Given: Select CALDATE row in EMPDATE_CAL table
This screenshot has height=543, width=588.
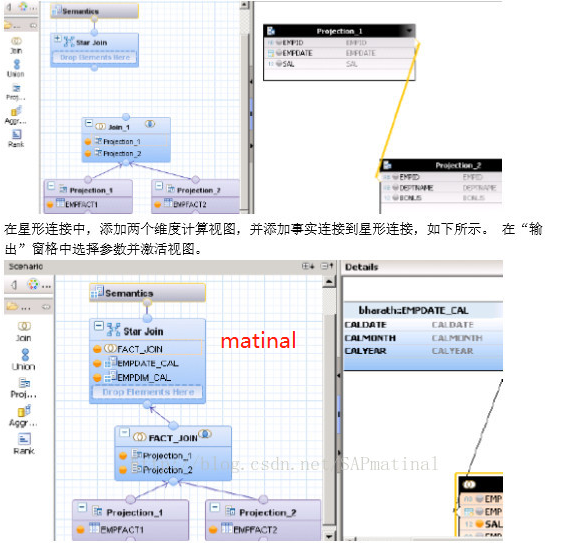Looking at the screenshot, I should point(423,325).
